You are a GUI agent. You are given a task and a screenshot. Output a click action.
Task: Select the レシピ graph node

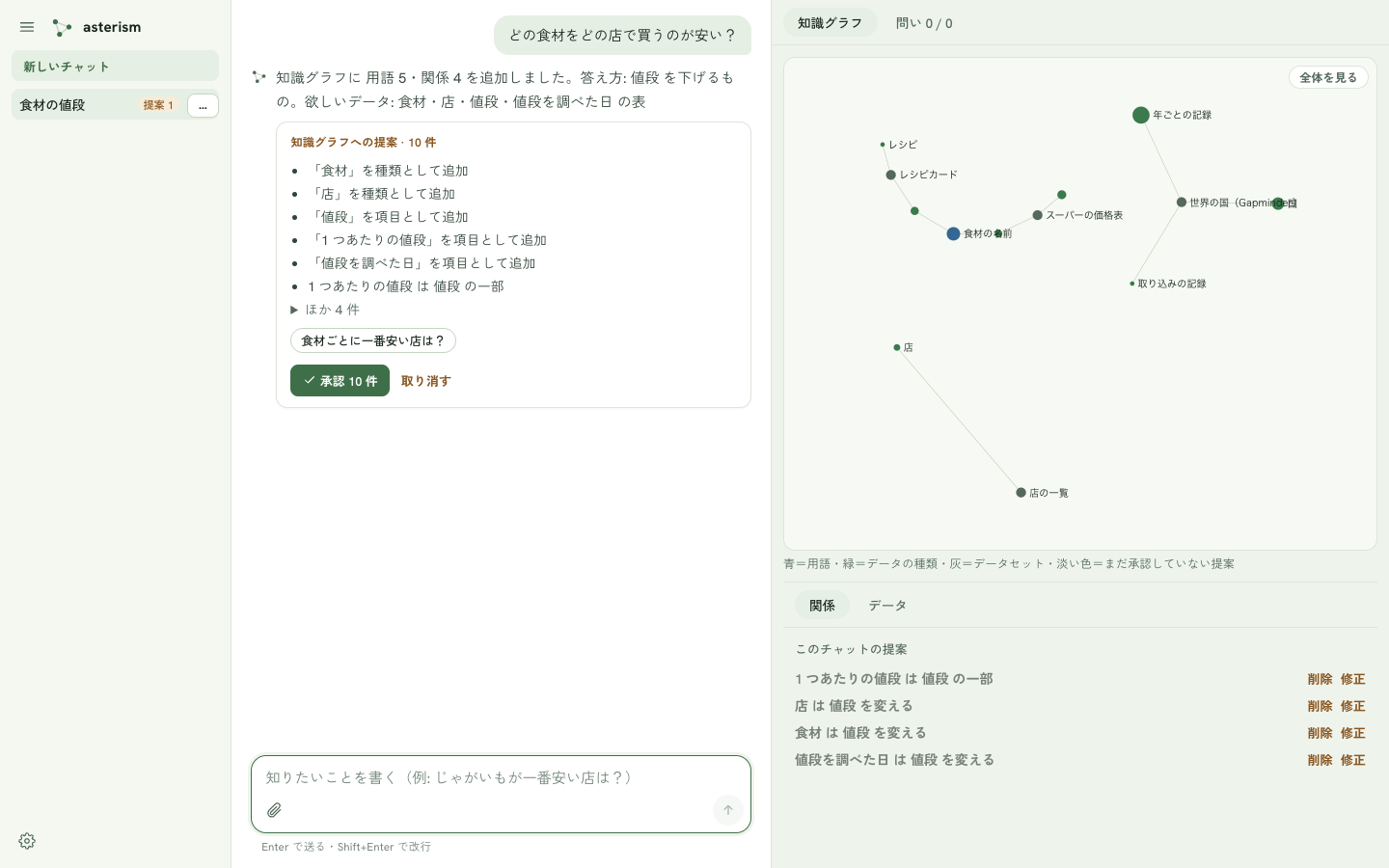point(883,145)
